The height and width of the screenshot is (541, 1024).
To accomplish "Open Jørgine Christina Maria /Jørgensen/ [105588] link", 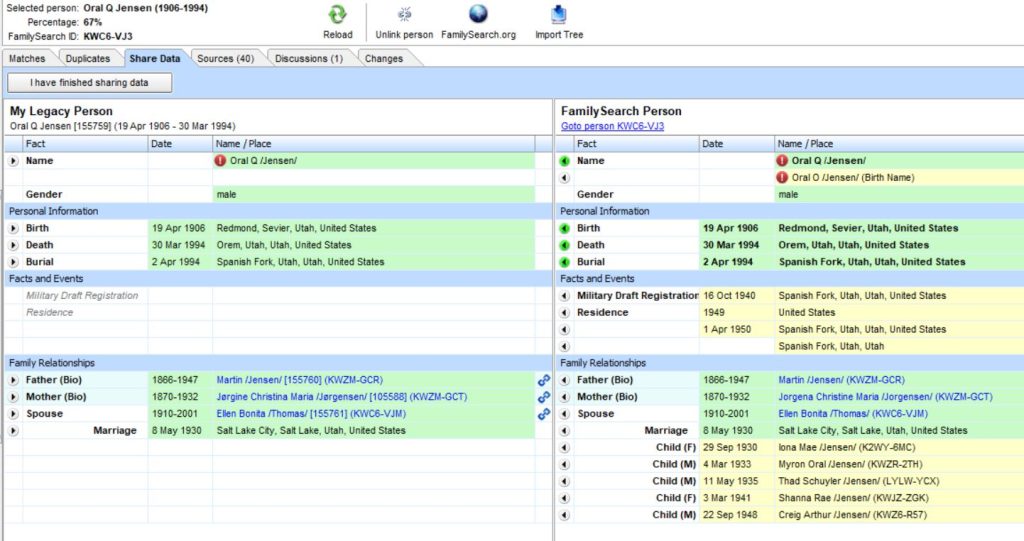I will 342,397.
